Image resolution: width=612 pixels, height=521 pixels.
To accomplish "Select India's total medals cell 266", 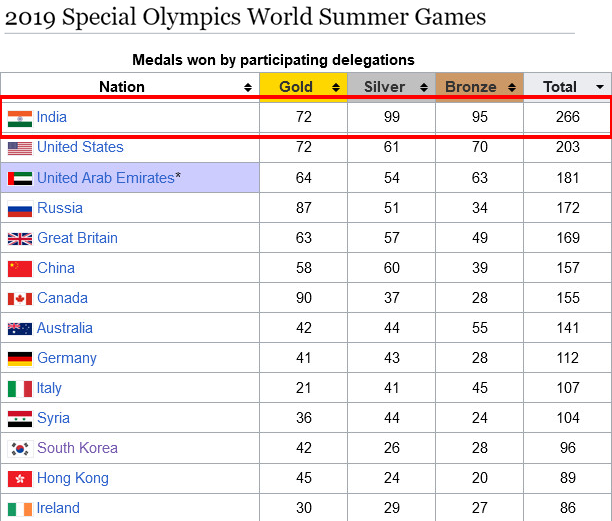I will coord(568,117).
